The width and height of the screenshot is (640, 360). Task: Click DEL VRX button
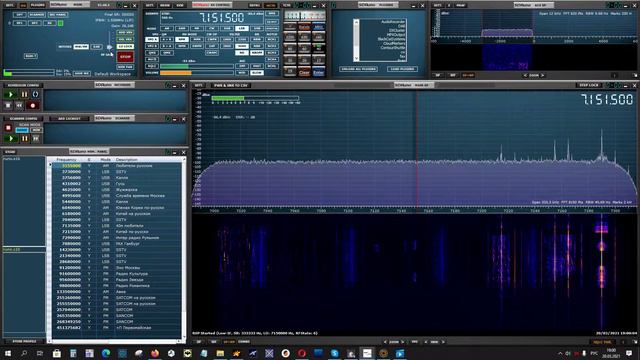click(125, 40)
